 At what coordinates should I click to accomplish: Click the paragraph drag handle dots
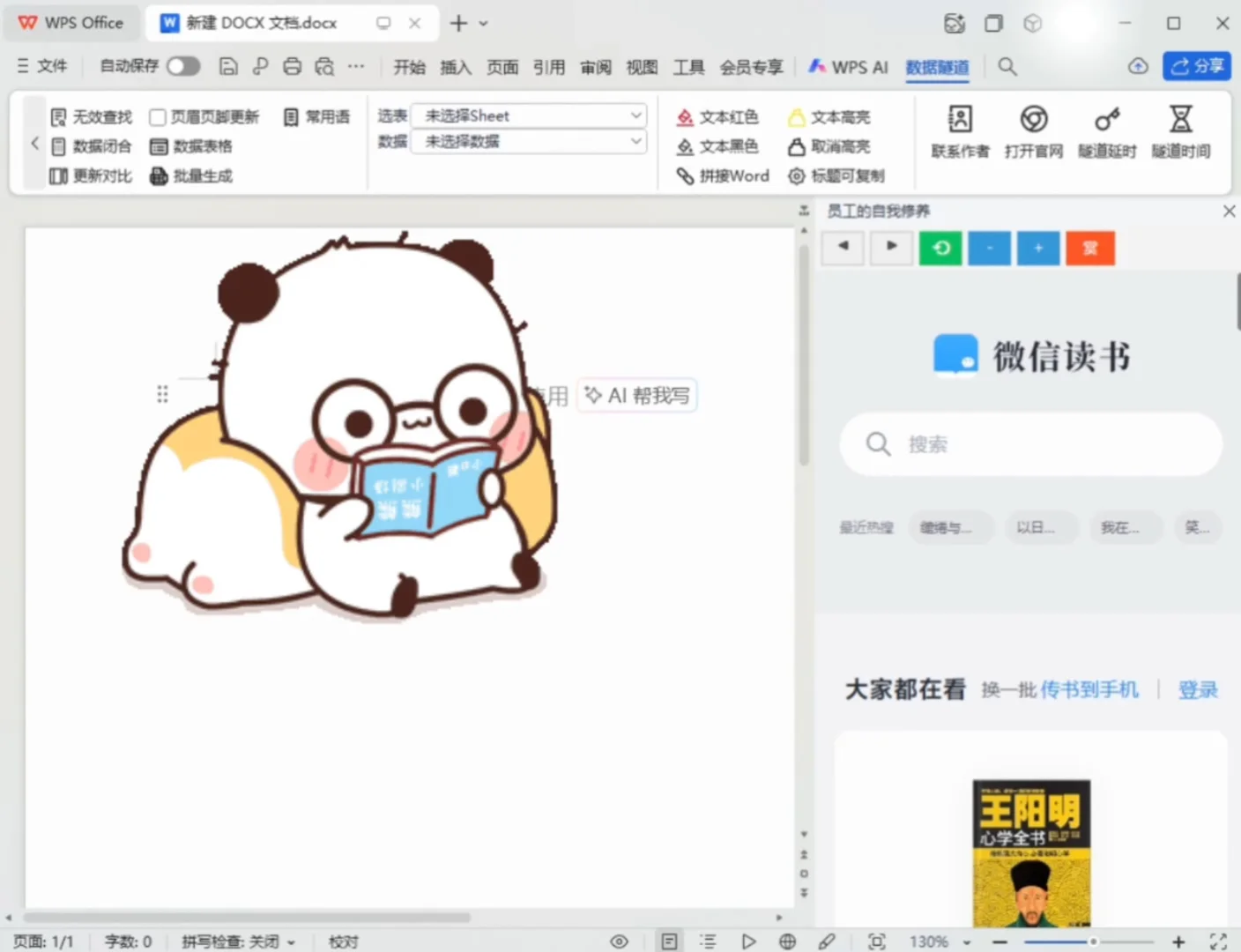162,394
